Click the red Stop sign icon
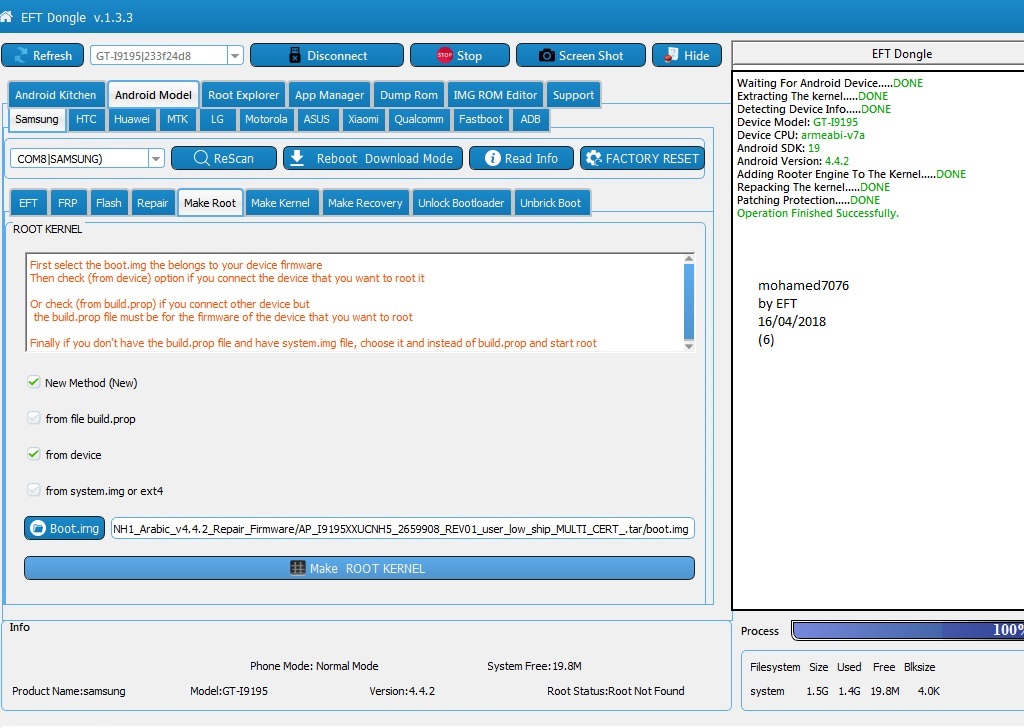The height and width of the screenshot is (728, 1024). (x=445, y=55)
